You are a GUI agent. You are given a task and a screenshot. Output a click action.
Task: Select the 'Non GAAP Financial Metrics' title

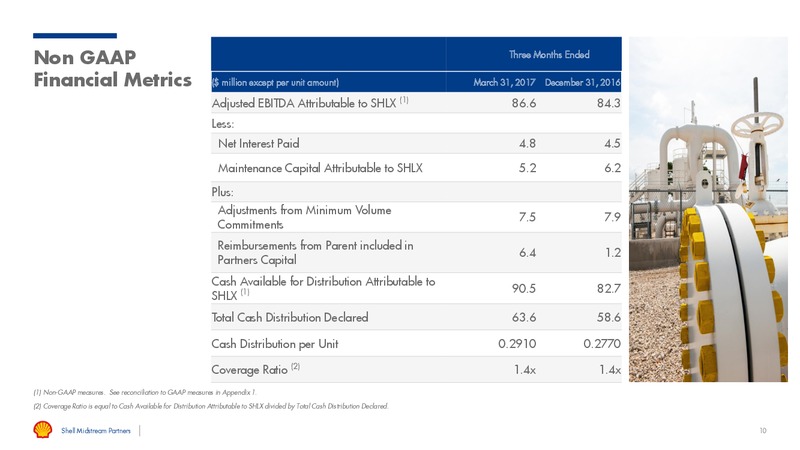(113, 68)
